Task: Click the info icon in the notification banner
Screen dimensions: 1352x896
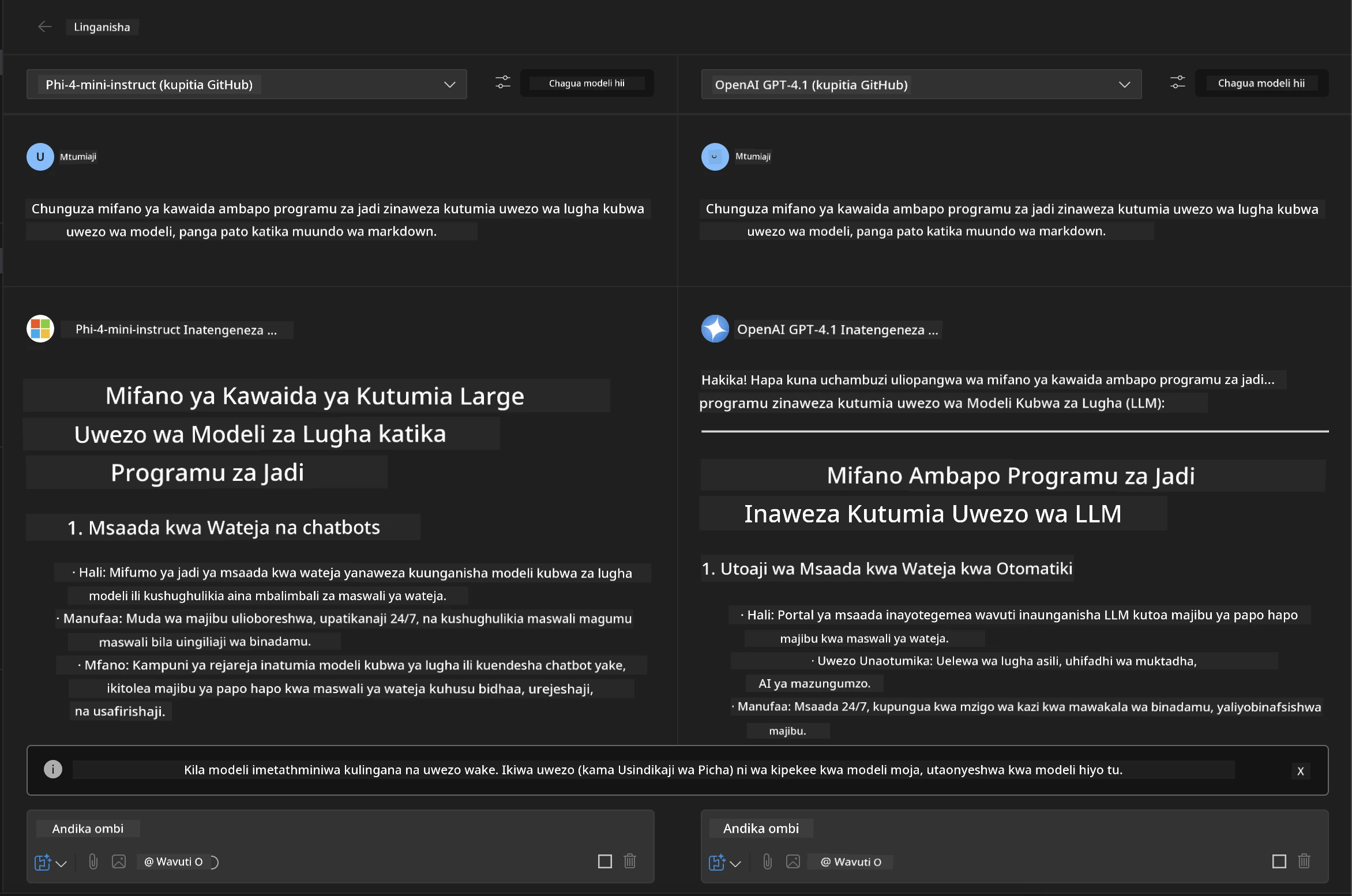Action: 53,769
